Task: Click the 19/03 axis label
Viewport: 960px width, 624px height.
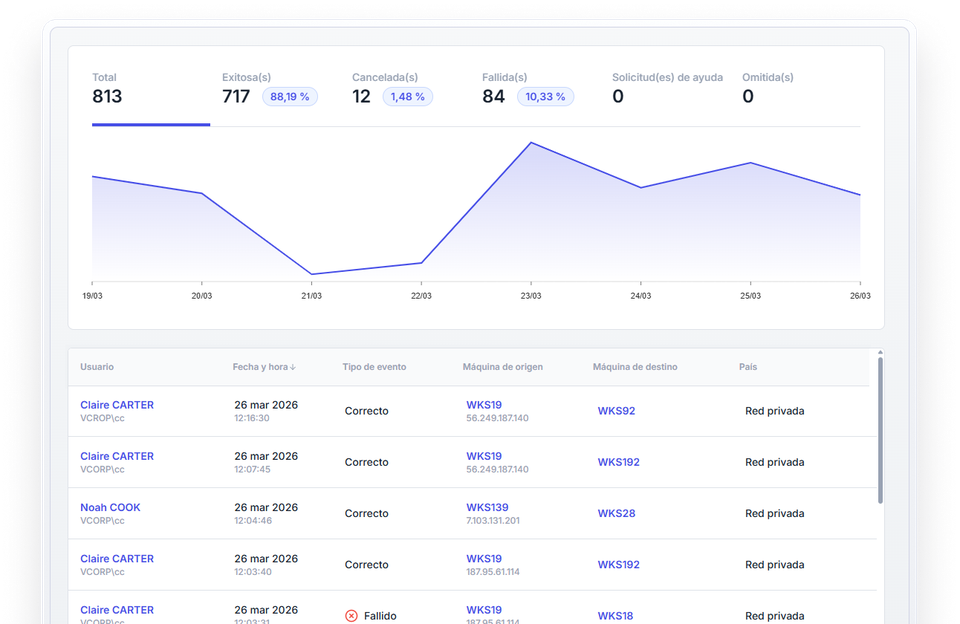Action: tap(92, 296)
